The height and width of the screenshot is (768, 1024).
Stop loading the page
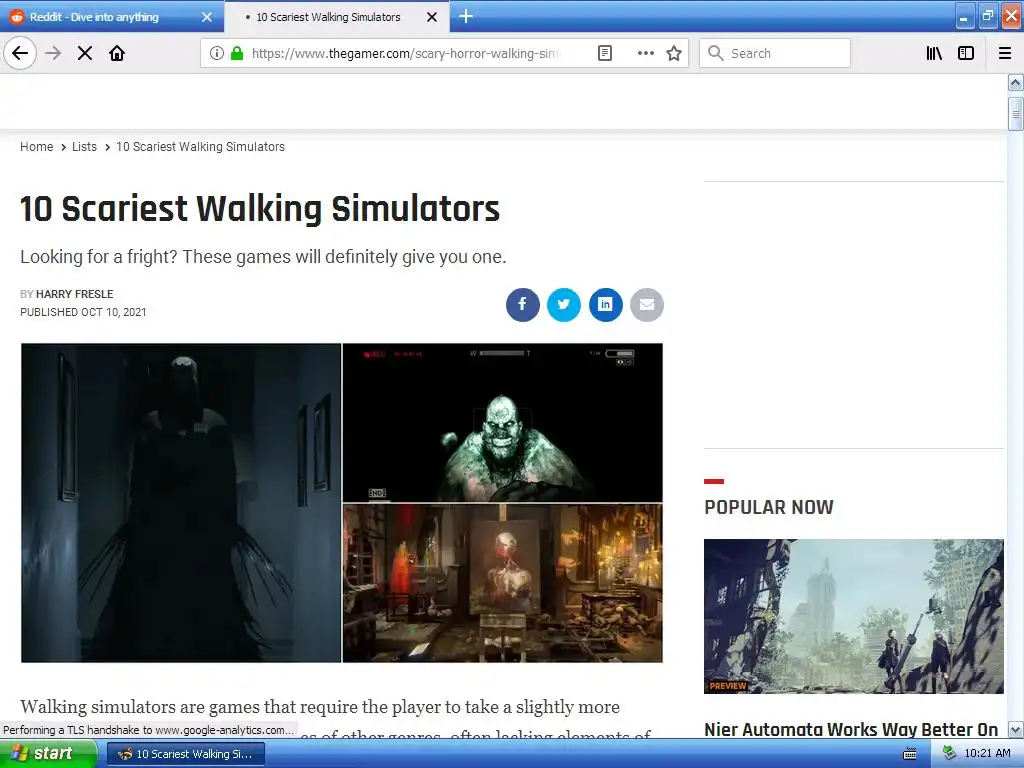tap(85, 53)
